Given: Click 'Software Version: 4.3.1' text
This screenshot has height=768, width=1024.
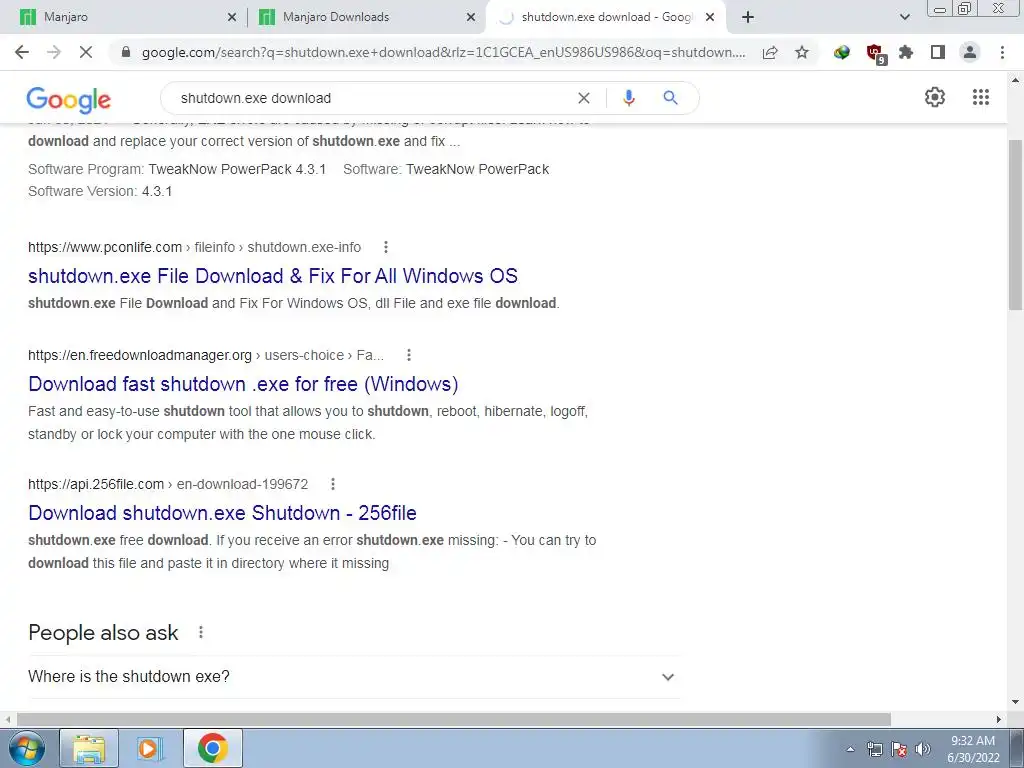Looking at the screenshot, I should pyautogui.click(x=100, y=191).
